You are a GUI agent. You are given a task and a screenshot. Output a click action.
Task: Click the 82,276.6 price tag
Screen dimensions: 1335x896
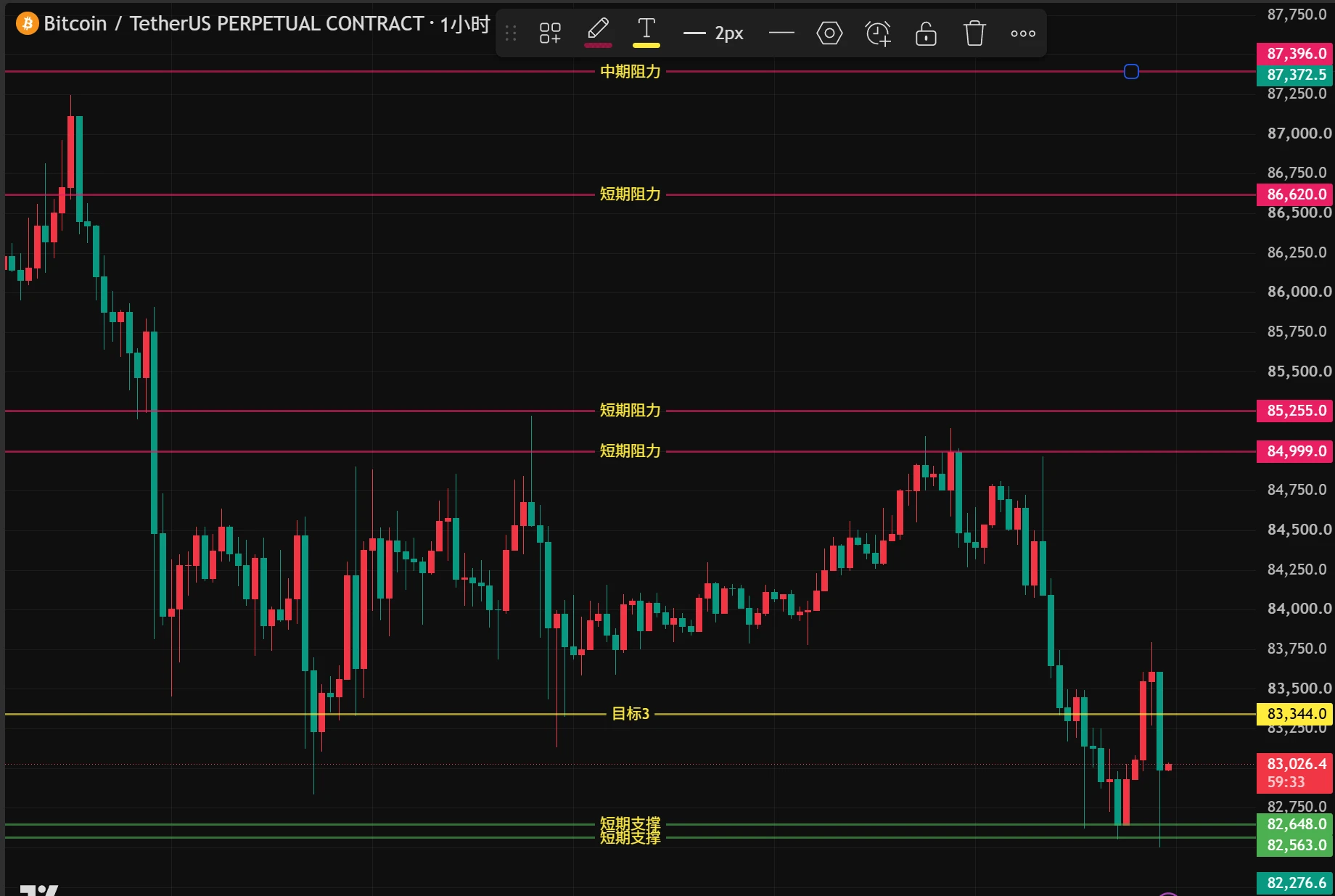click(1295, 883)
